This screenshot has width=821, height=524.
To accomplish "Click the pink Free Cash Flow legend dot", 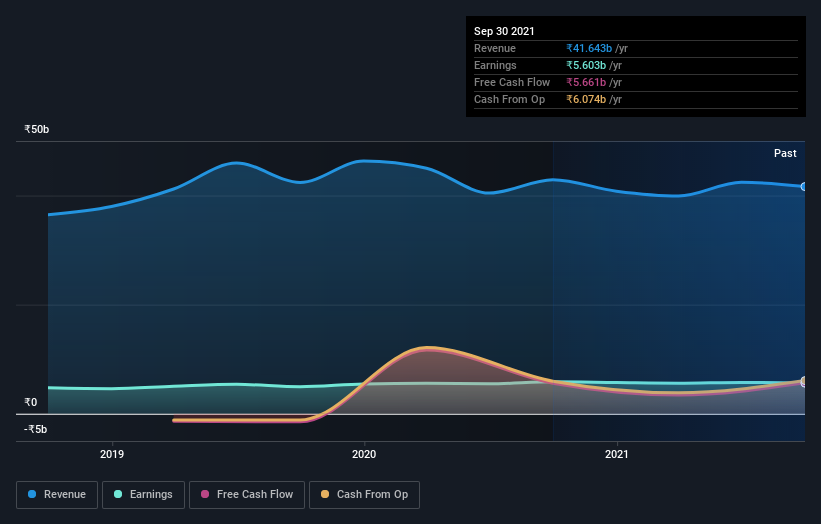I will (x=205, y=494).
